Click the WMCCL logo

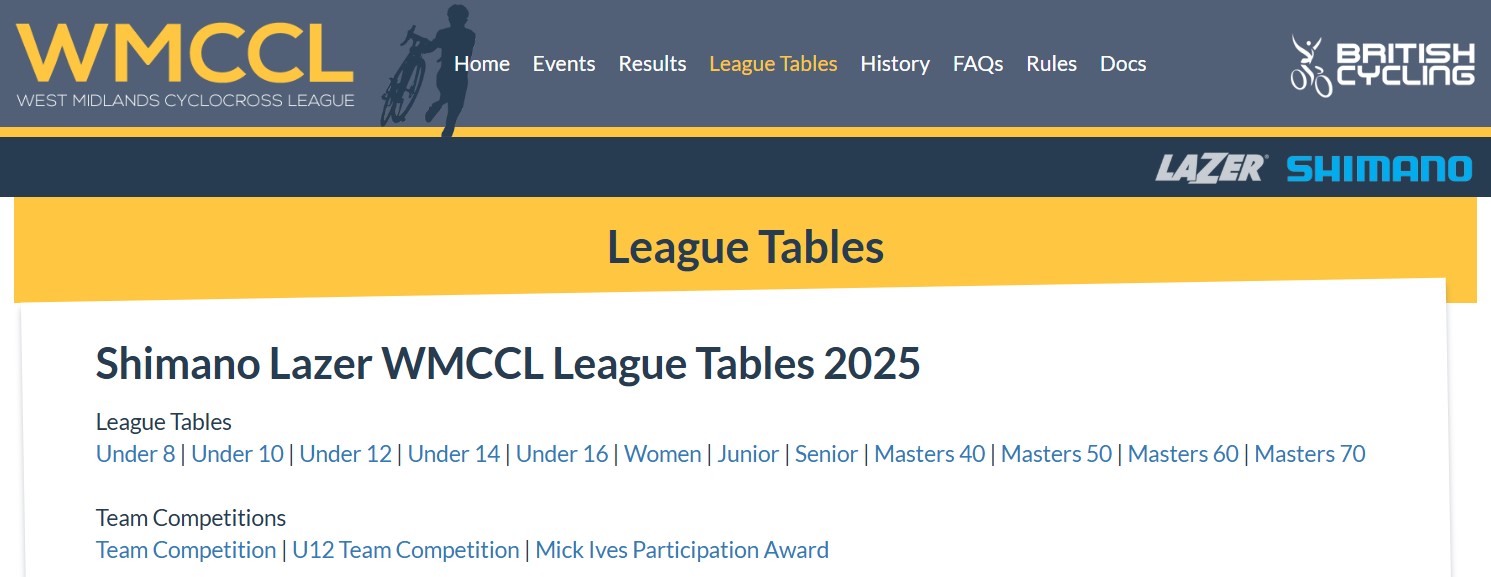click(x=185, y=64)
